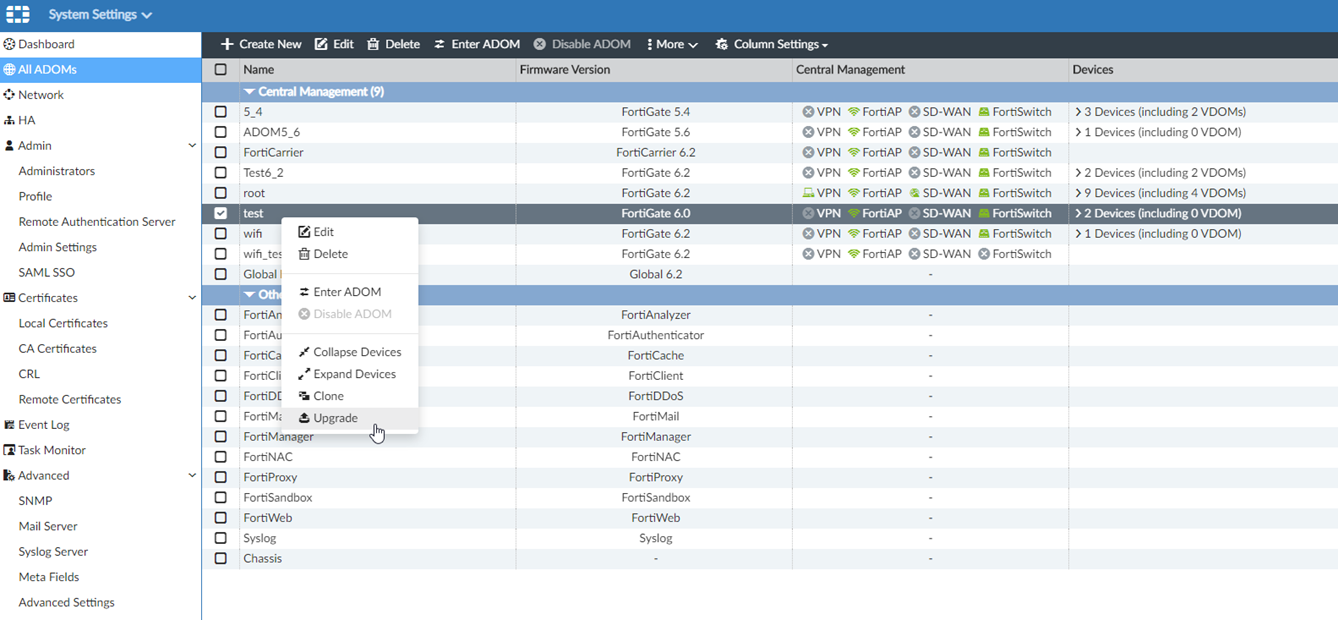
Task: Click the VPN icon in root row
Action: [808, 193]
